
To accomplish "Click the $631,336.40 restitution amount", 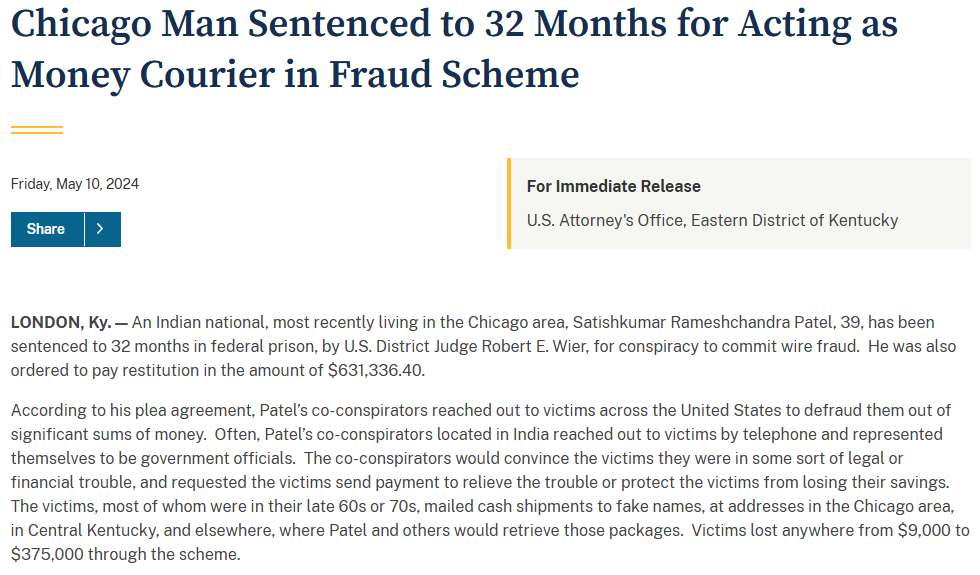I will tap(376, 371).
